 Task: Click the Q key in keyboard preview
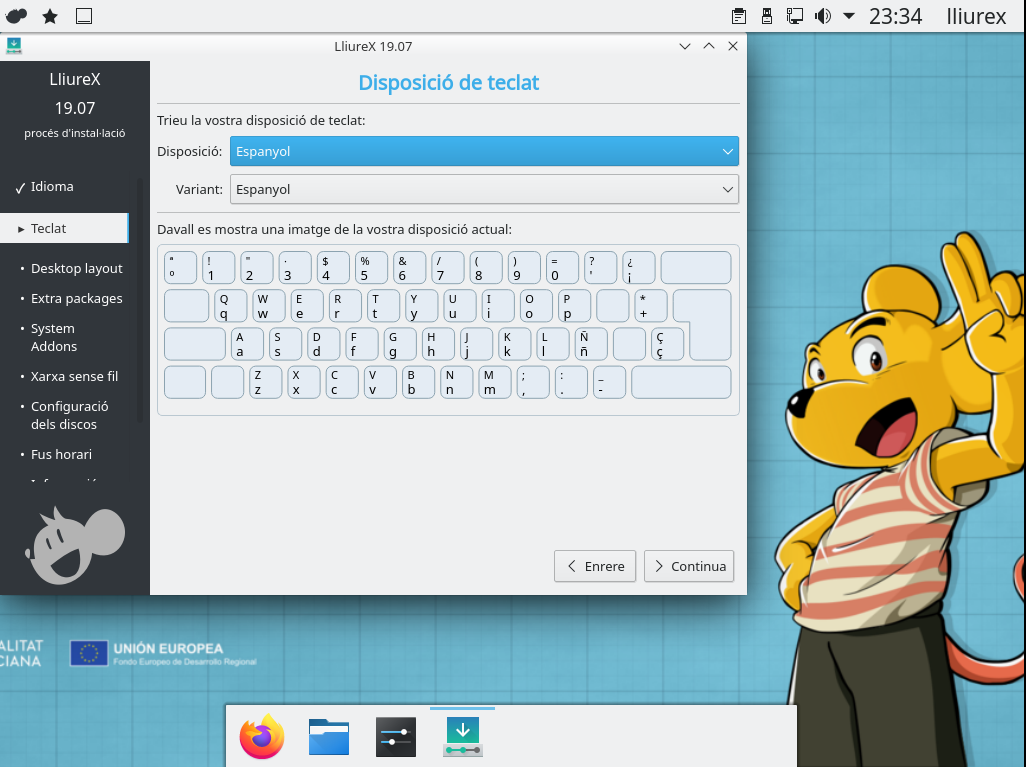click(230, 306)
